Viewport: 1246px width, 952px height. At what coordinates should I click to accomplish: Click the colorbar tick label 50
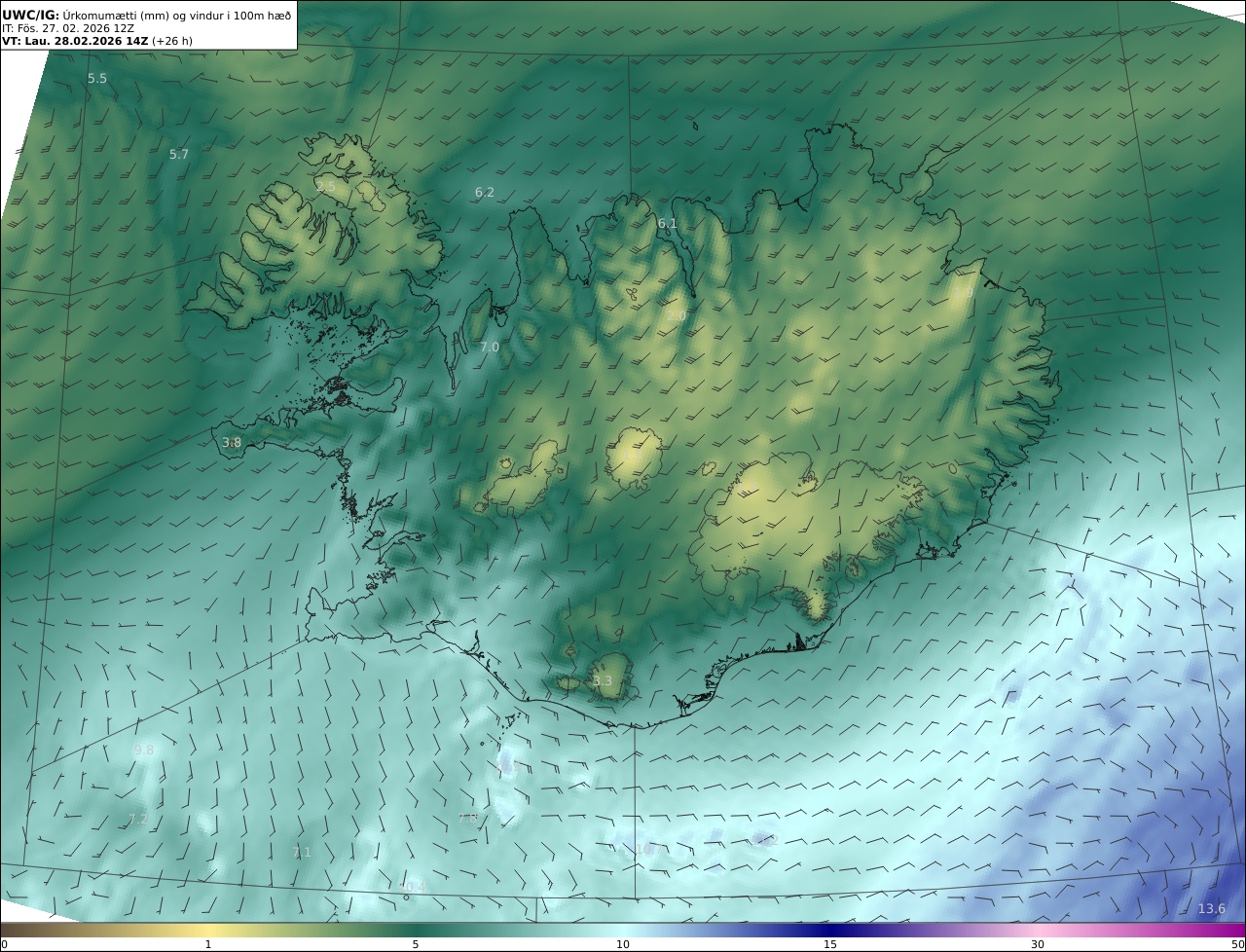coord(1238,944)
